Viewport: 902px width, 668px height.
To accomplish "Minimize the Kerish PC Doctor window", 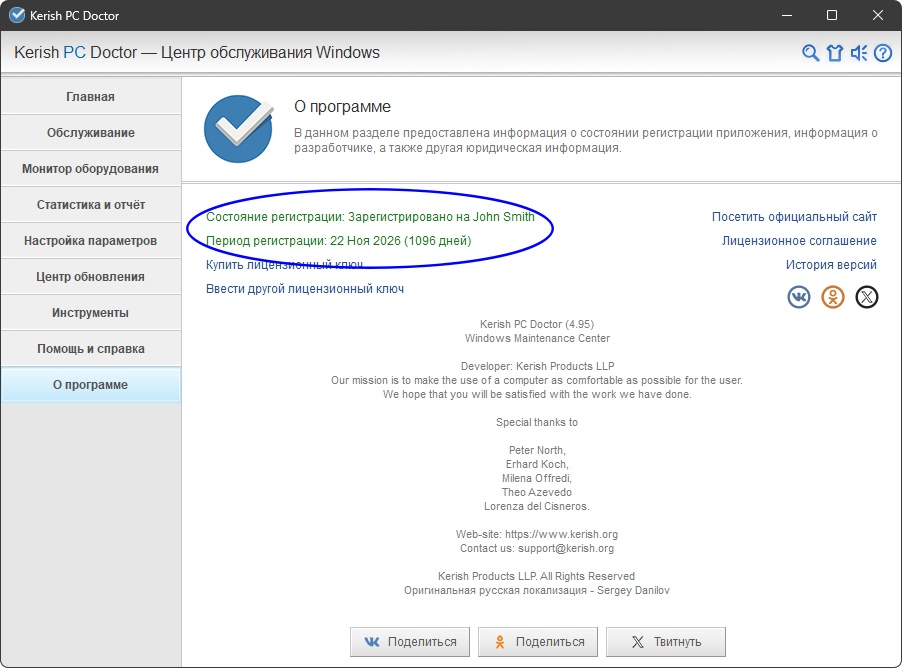I will point(787,16).
